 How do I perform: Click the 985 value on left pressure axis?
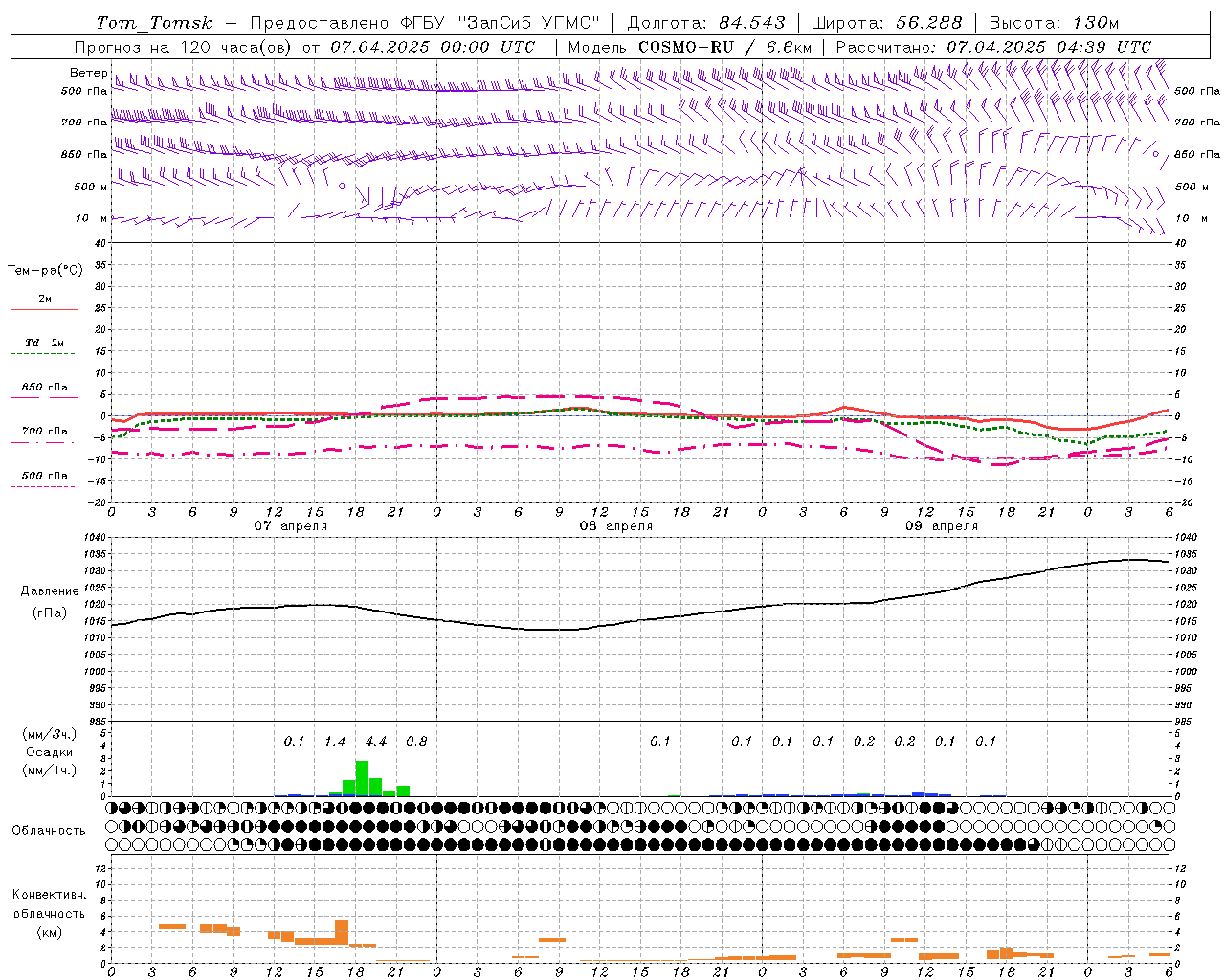click(x=98, y=722)
